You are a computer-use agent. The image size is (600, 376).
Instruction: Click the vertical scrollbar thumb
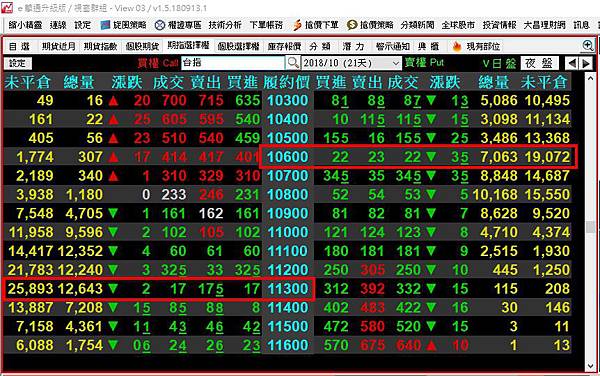[x=590, y=227]
